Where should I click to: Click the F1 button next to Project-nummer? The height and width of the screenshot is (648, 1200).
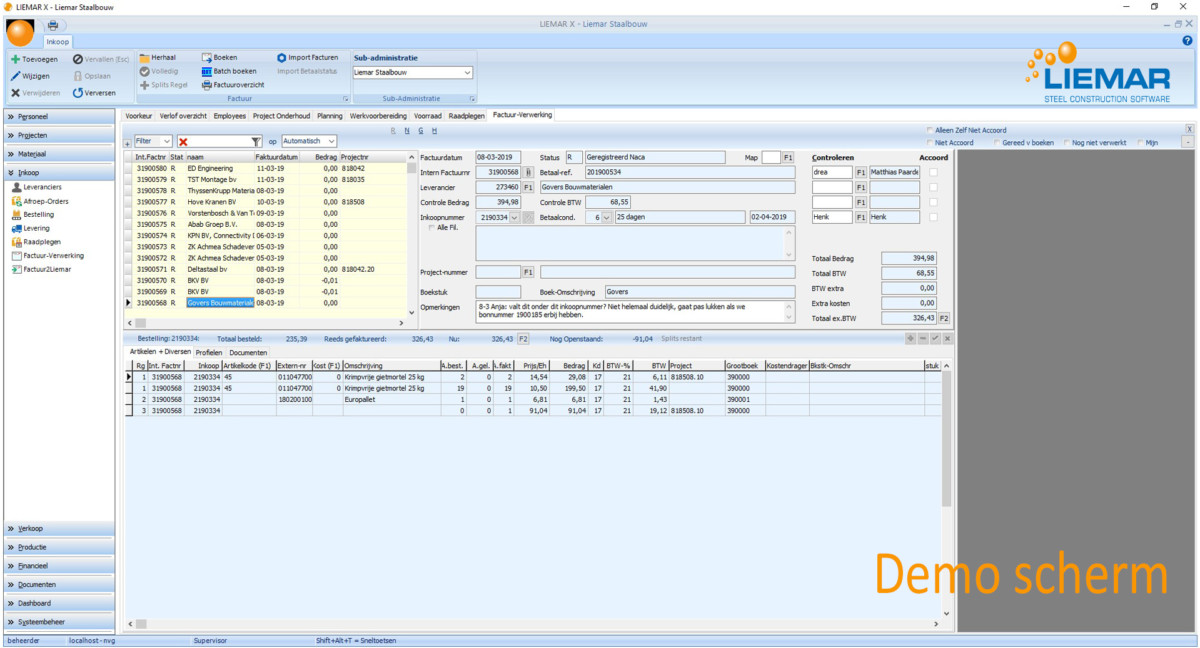(x=528, y=272)
